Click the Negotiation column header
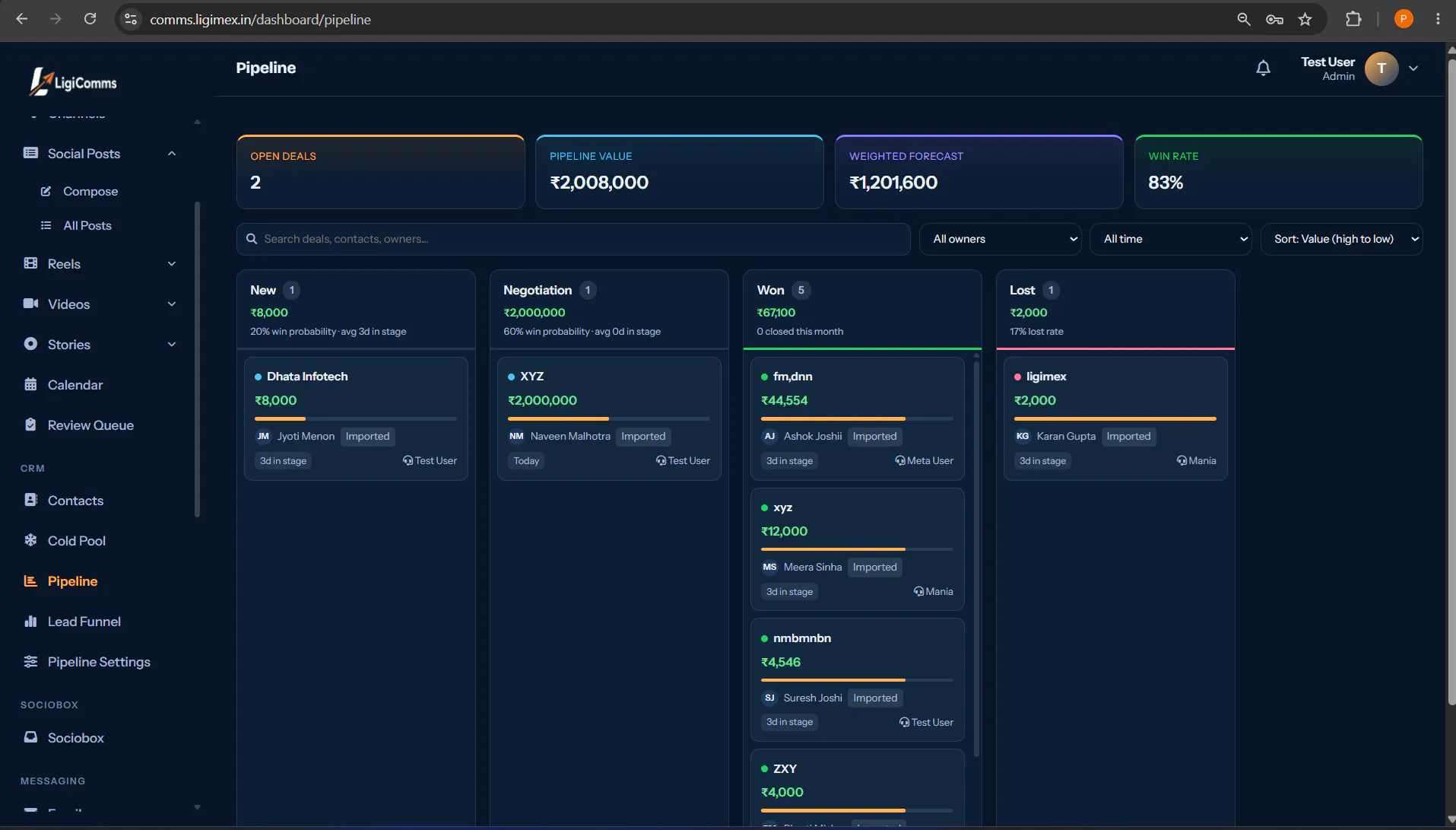The height and width of the screenshot is (830, 1456). [x=608, y=310]
